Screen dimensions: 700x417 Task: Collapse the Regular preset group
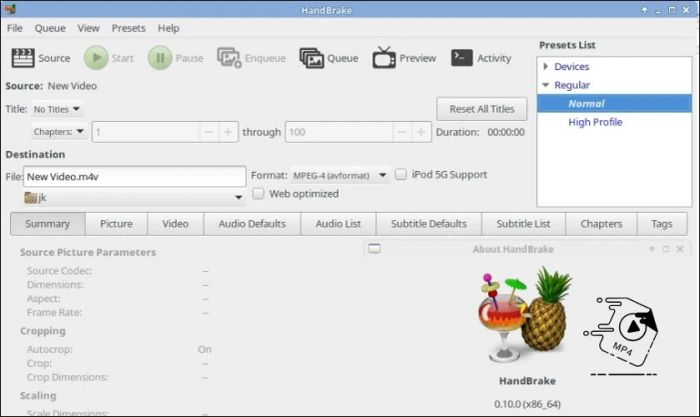tap(546, 85)
